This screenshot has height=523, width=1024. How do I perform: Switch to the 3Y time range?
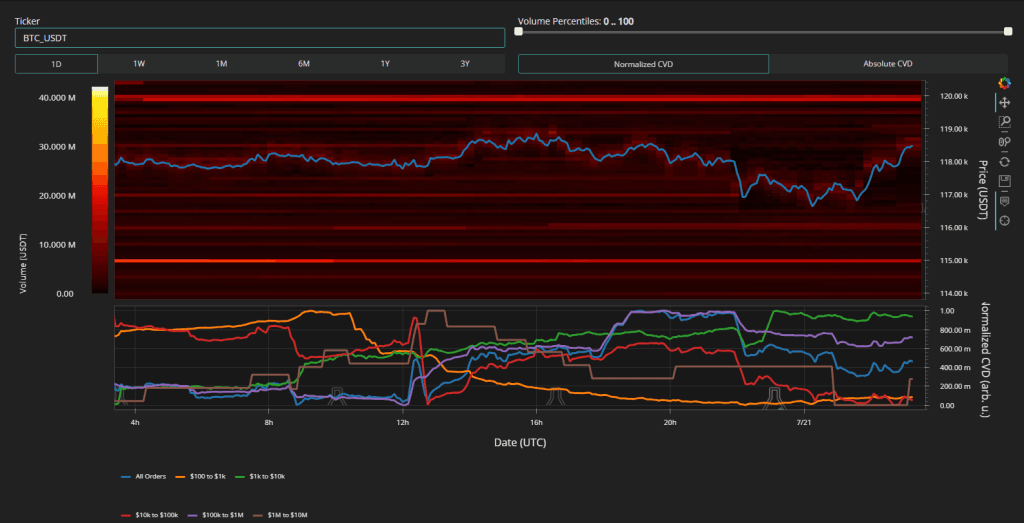465,64
